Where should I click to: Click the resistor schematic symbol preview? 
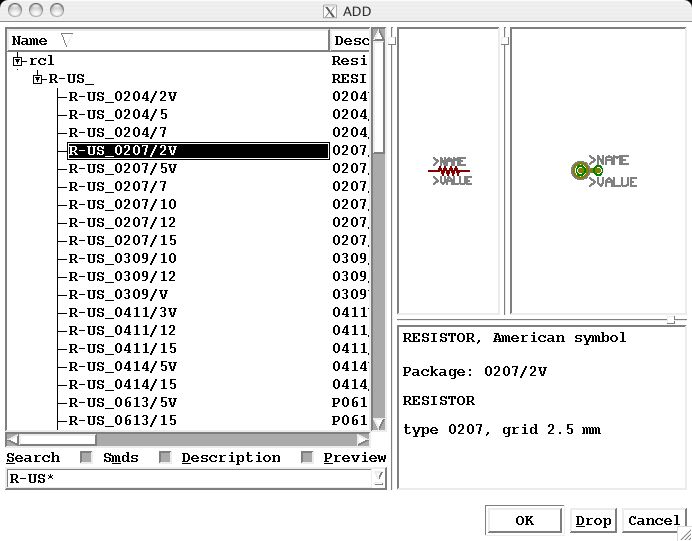pyautogui.click(x=450, y=171)
